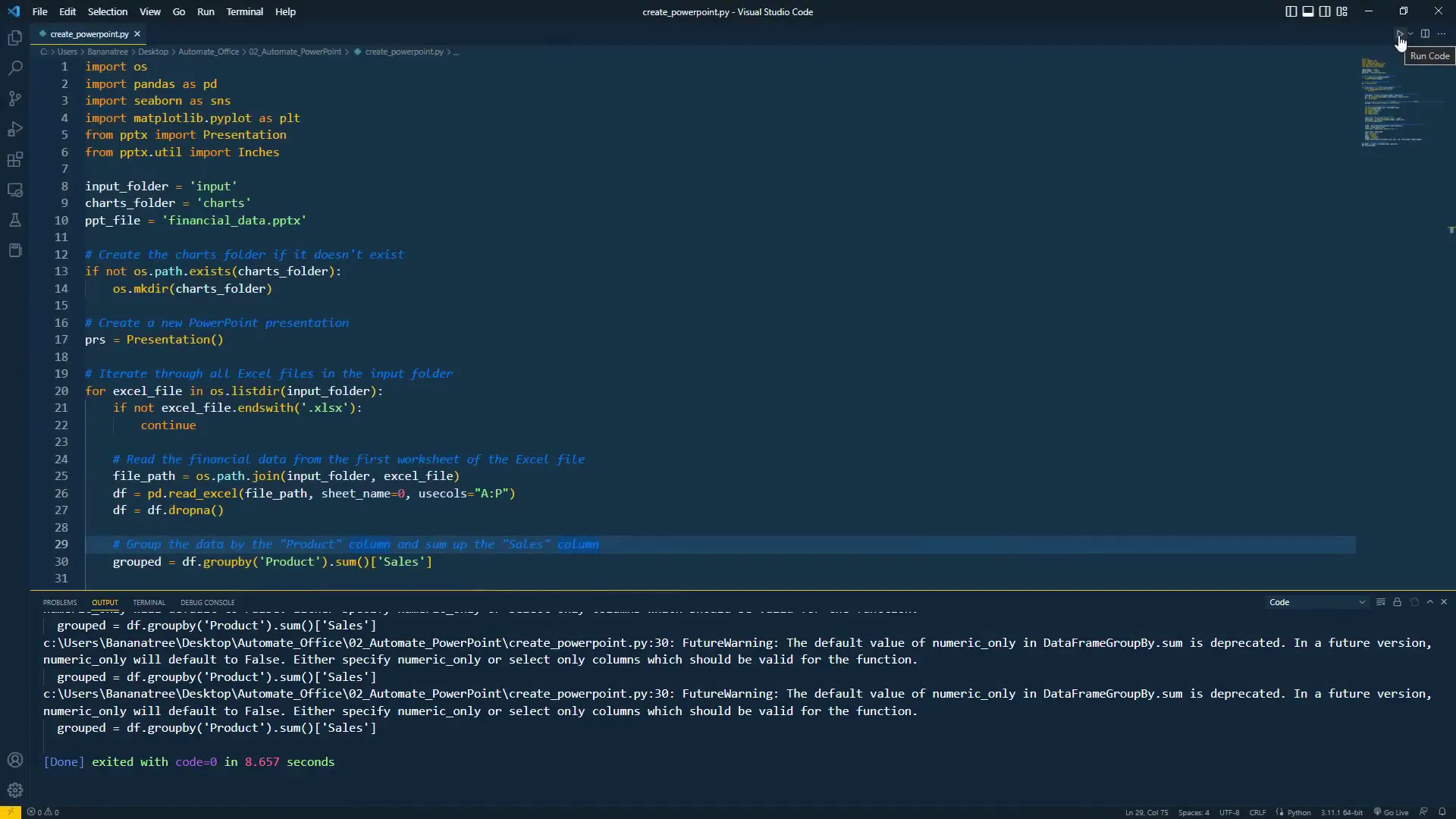Image resolution: width=1456 pixels, height=819 pixels.
Task: Click Go Live in status bar
Action: (1391, 812)
